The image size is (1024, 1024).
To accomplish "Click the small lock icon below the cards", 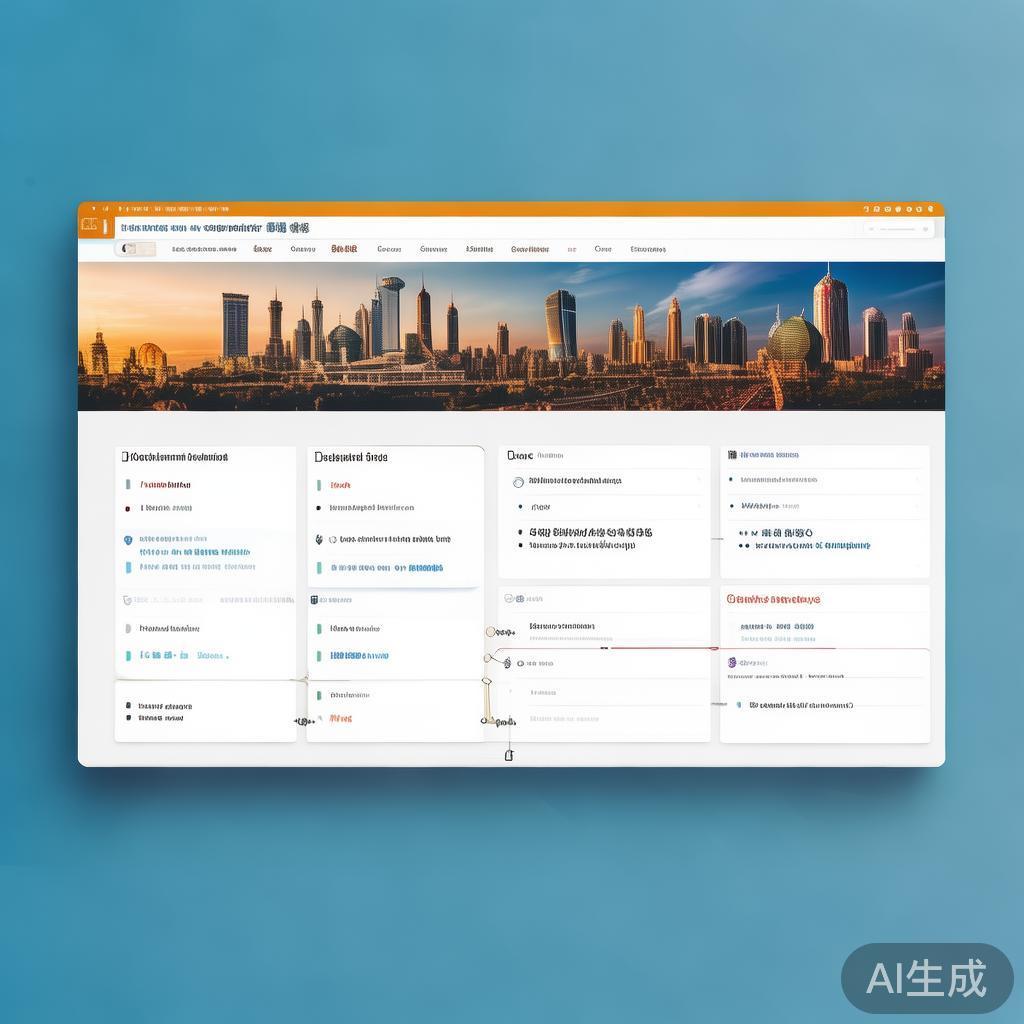I will coord(509,755).
